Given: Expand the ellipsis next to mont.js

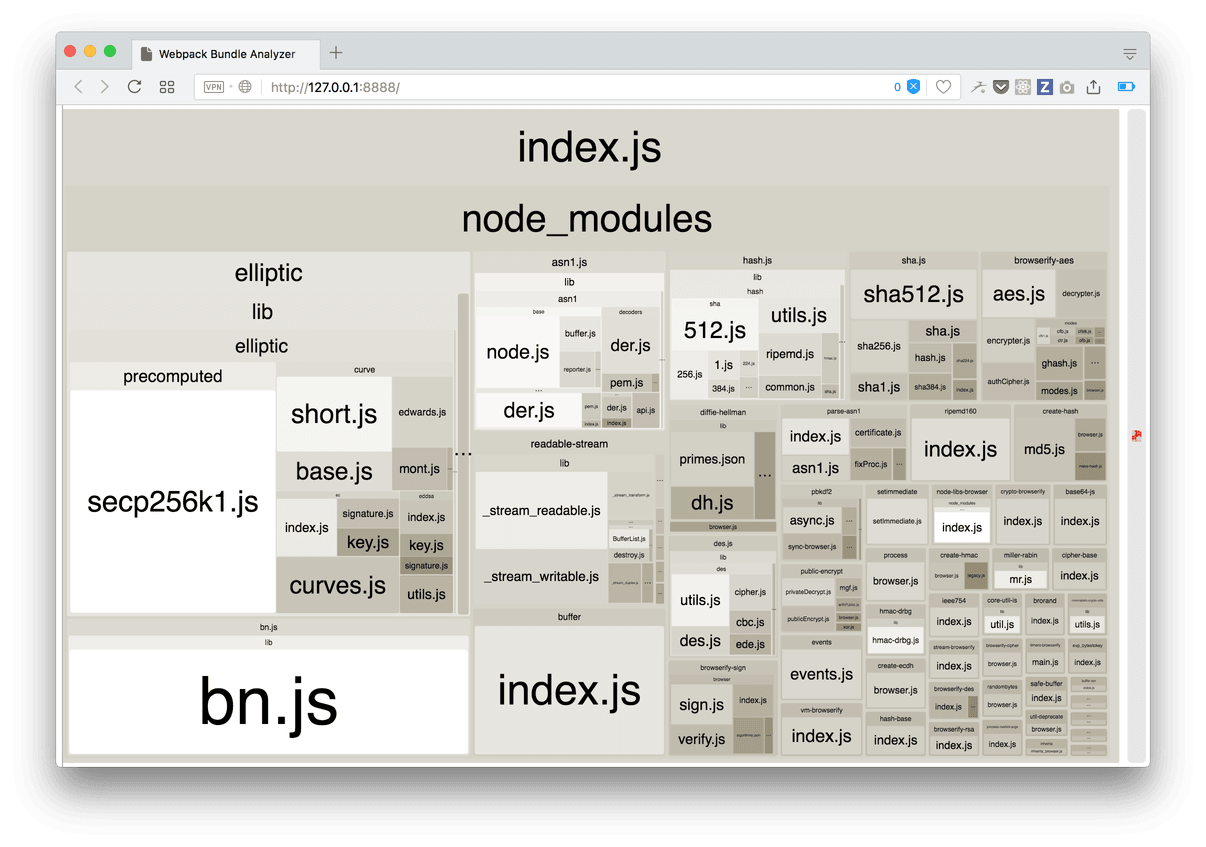Looking at the screenshot, I should point(463,453).
